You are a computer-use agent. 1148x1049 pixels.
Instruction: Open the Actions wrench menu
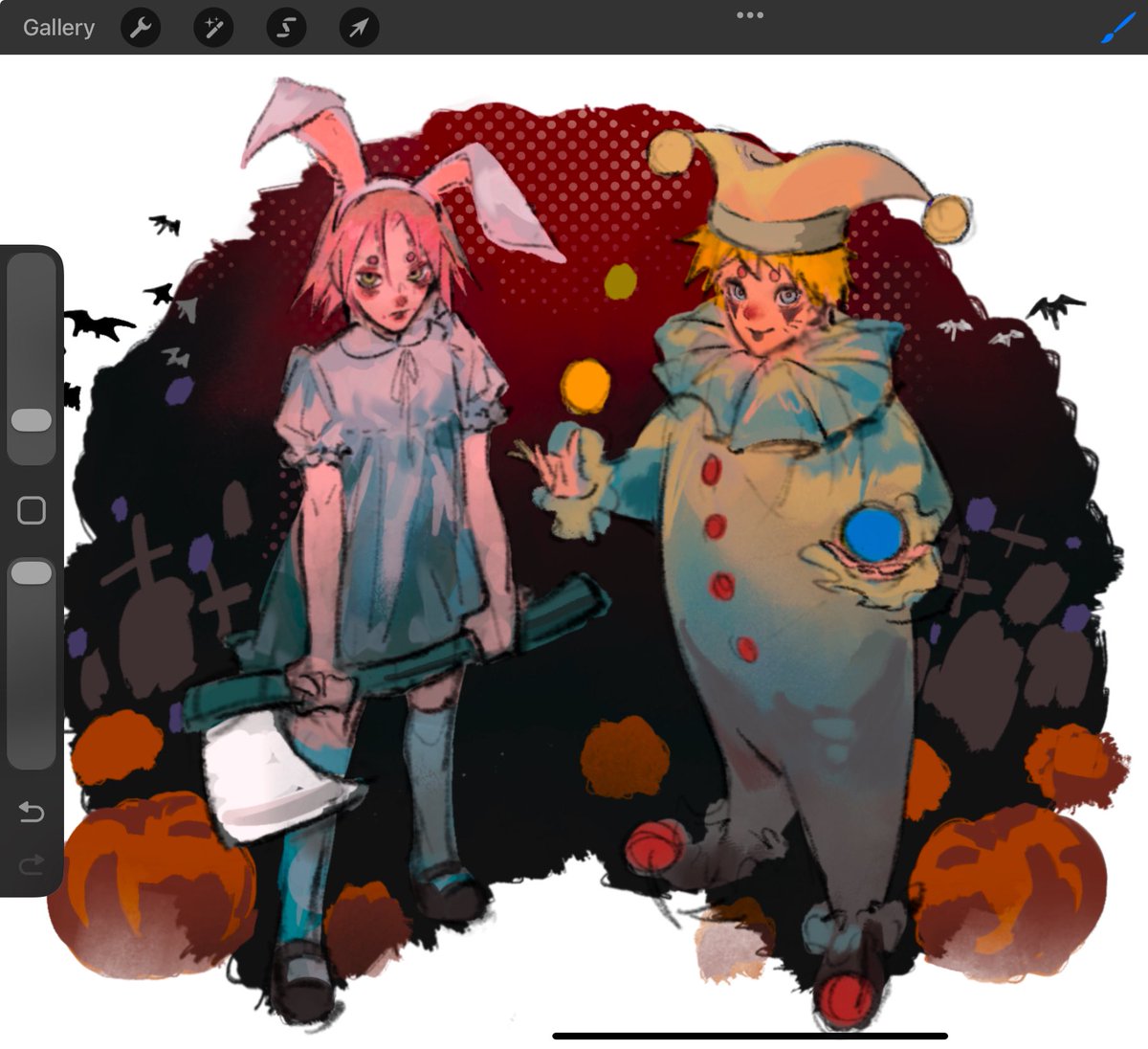pyautogui.click(x=141, y=28)
